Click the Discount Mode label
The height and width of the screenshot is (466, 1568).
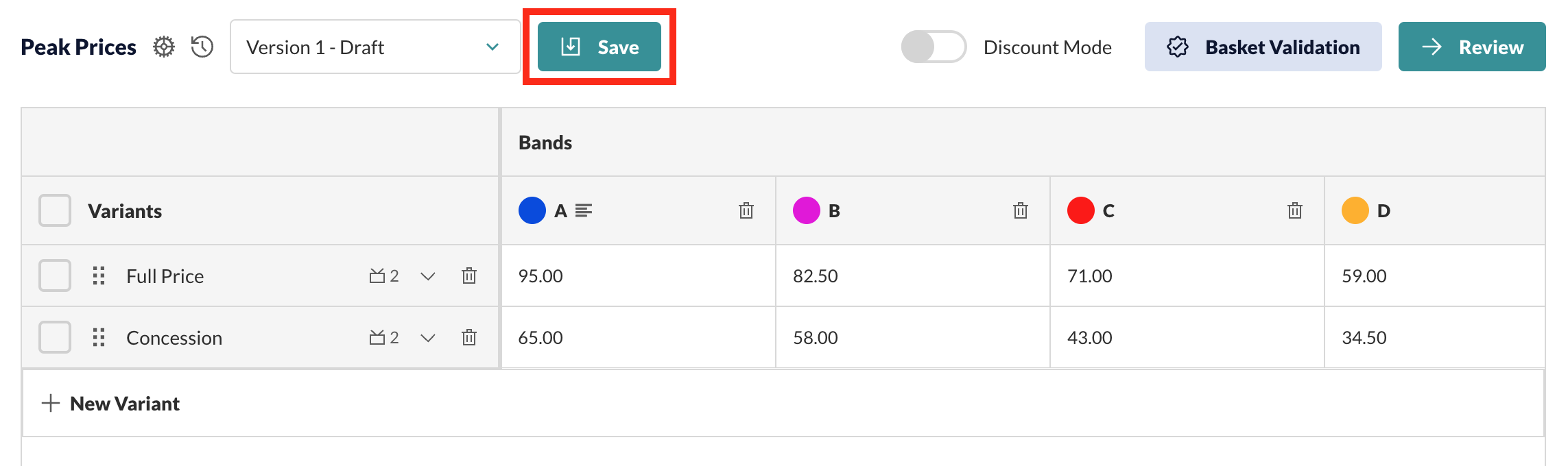pos(1047,47)
